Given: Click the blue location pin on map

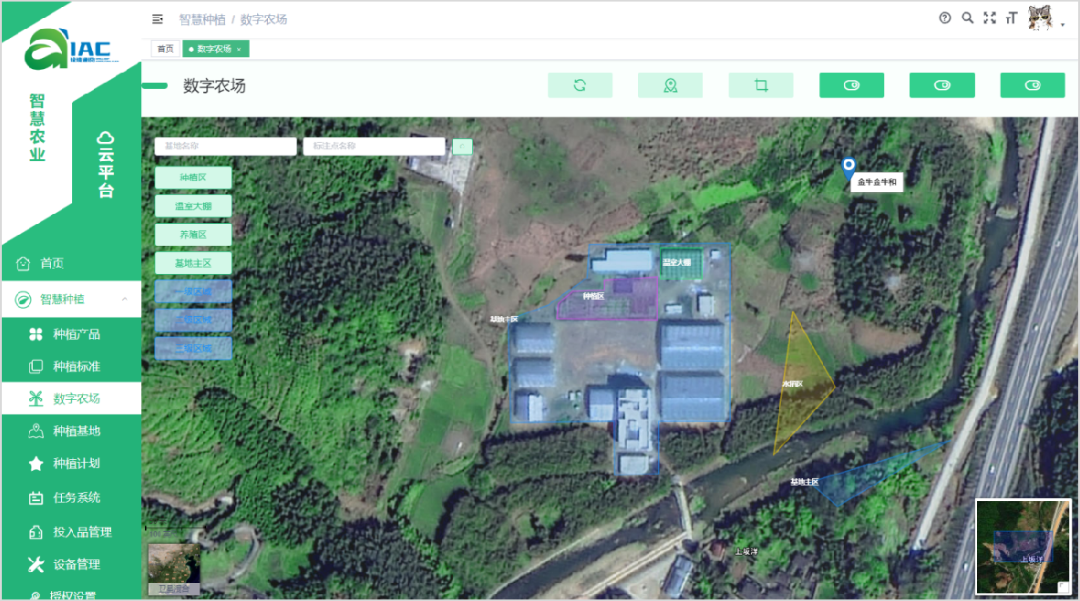Looking at the screenshot, I should click(x=849, y=167).
